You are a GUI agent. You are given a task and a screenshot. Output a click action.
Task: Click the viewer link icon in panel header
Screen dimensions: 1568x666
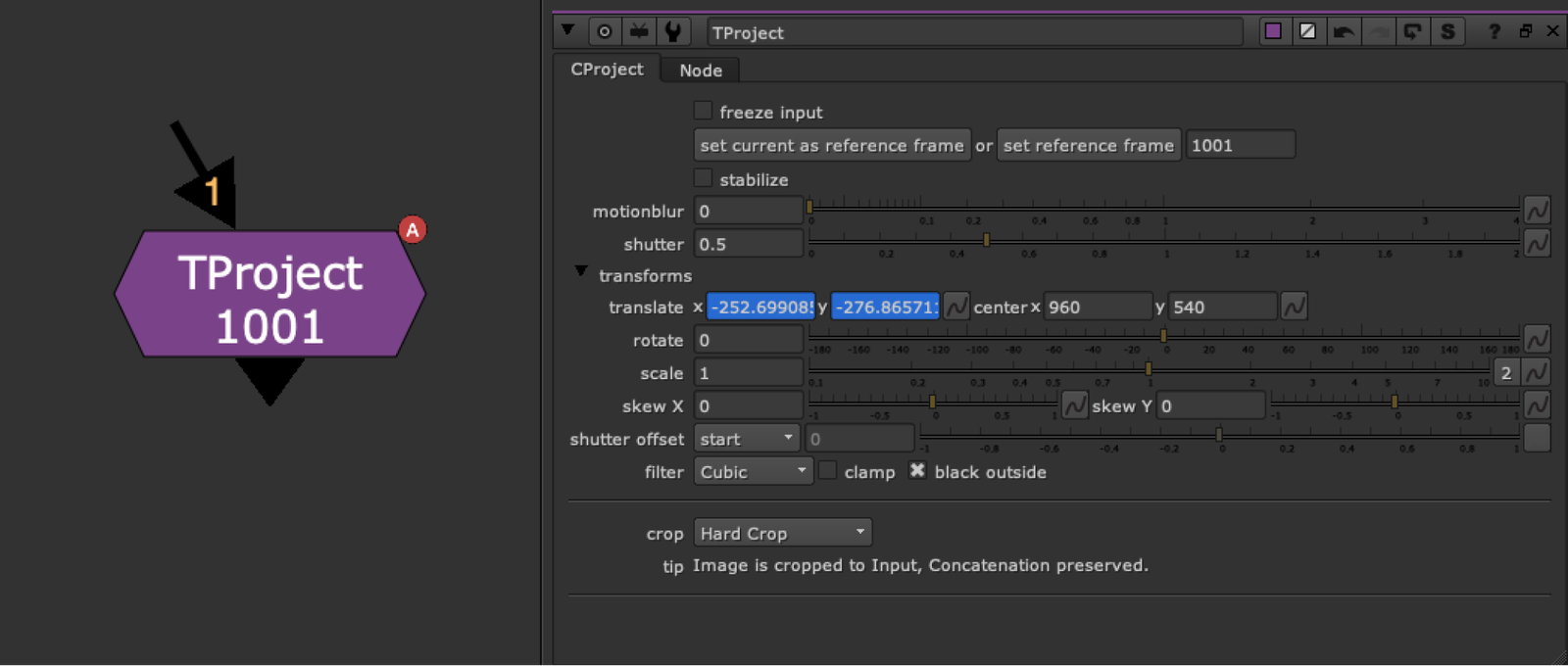639,31
